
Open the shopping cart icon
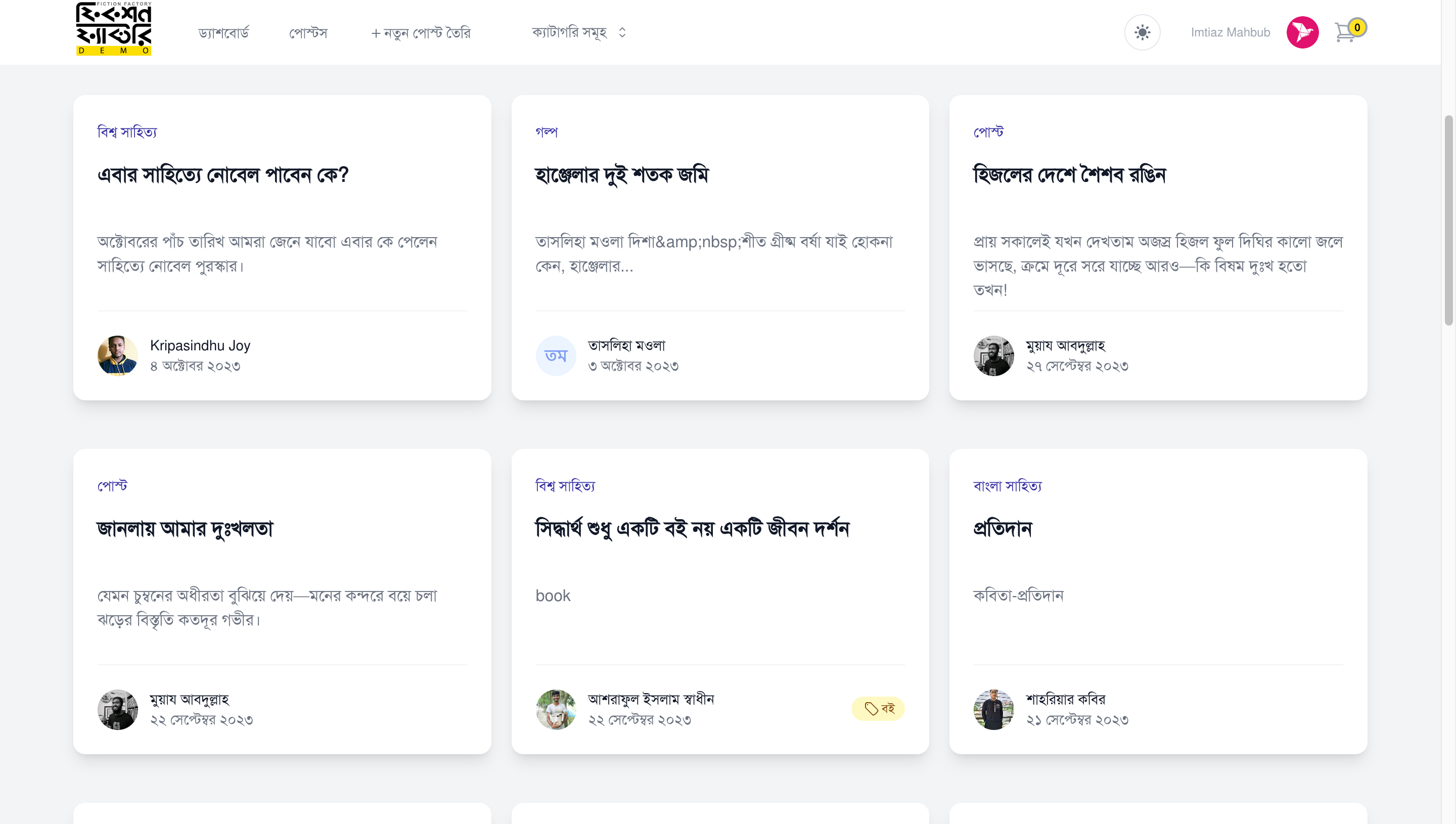[x=1344, y=33]
